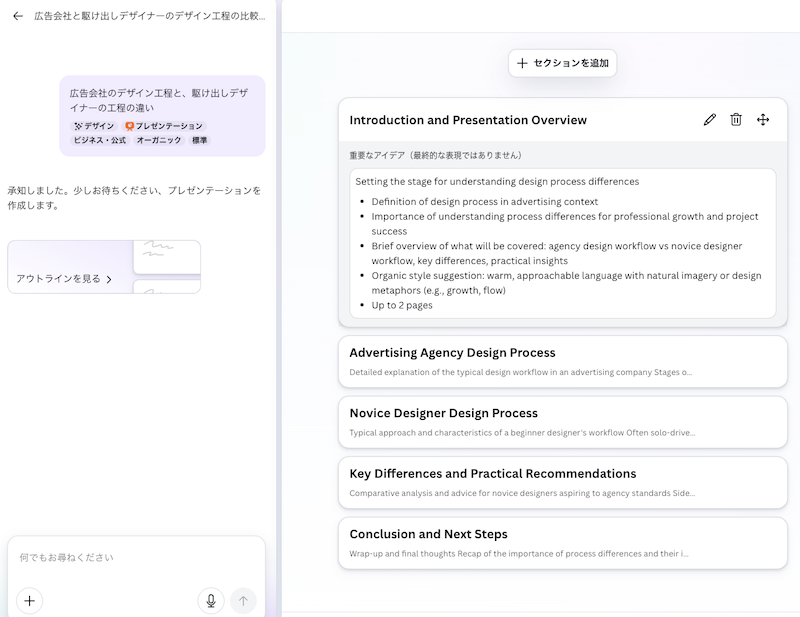Expand the Conclusion and Next Steps section

(x=562, y=543)
